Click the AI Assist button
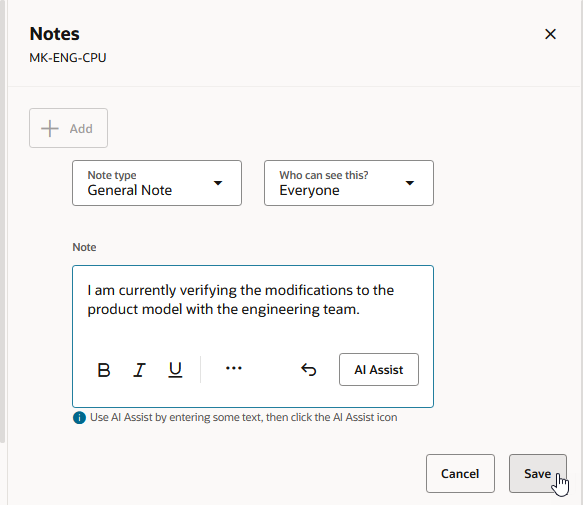583x505 pixels. click(379, 370)
